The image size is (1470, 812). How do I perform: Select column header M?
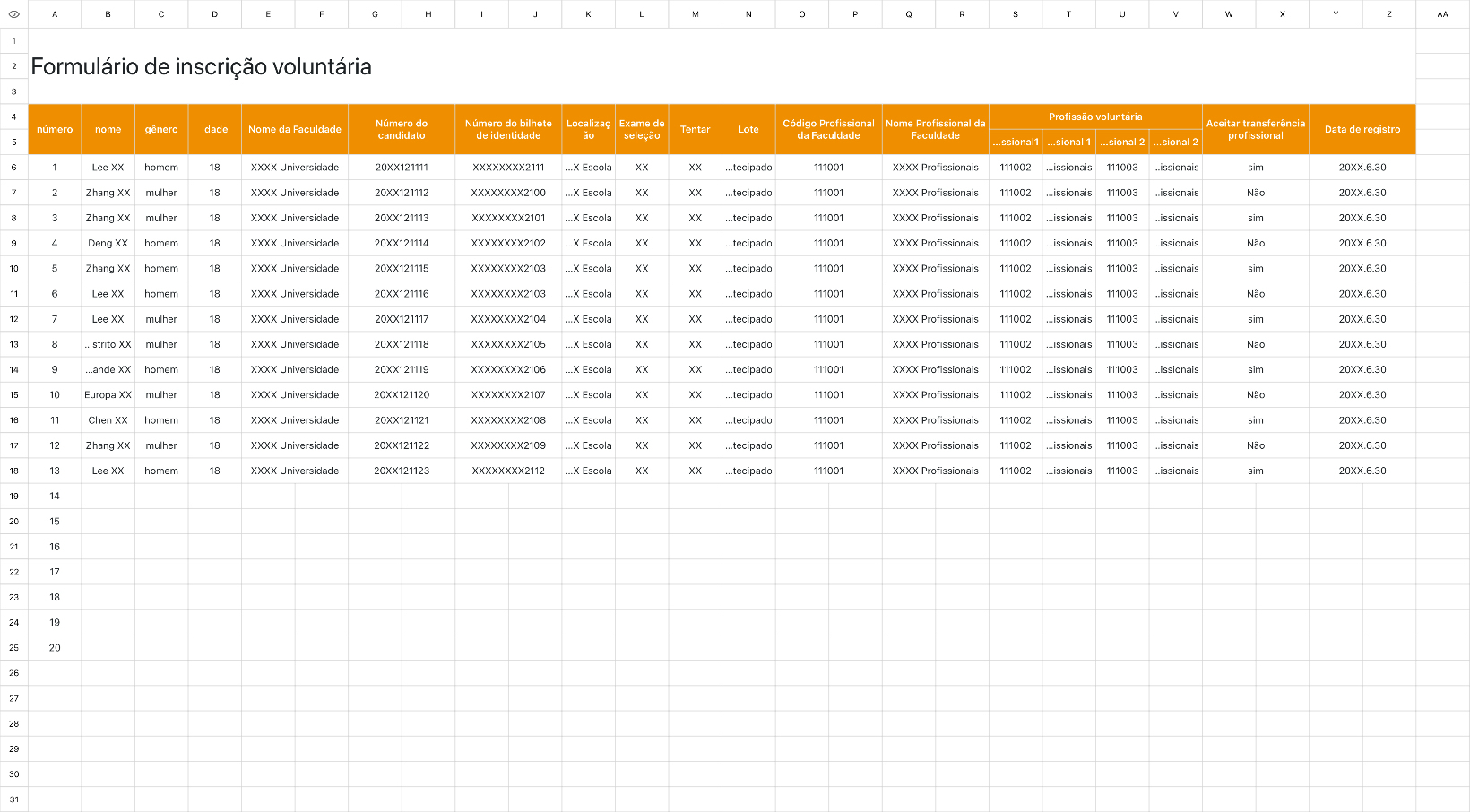tap(696, 14)
